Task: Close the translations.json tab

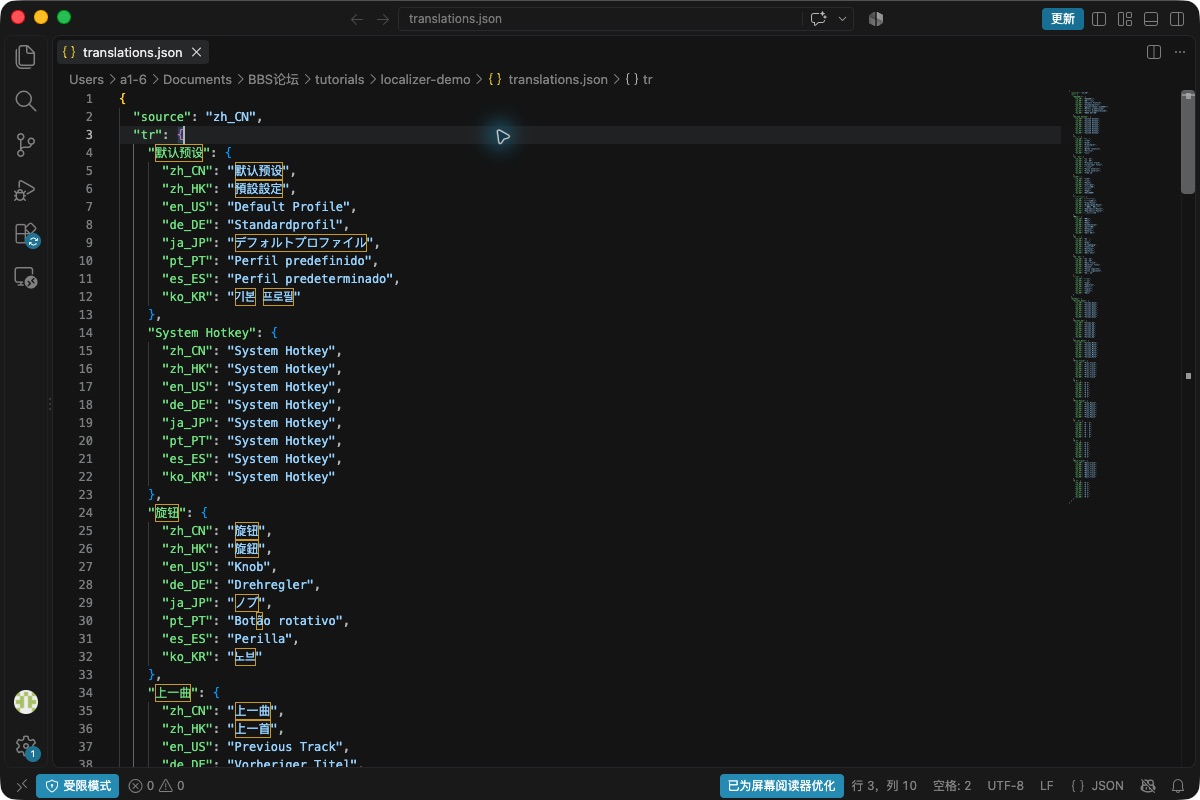Action: pyautogui.click(x=197, y=52)
